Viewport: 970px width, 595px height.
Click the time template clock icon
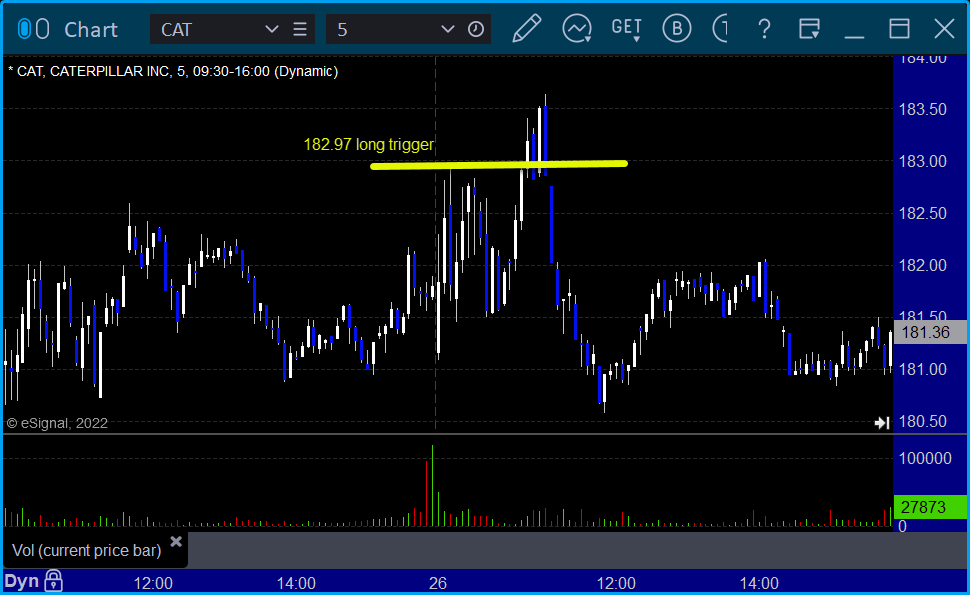(x=476, y=29)
